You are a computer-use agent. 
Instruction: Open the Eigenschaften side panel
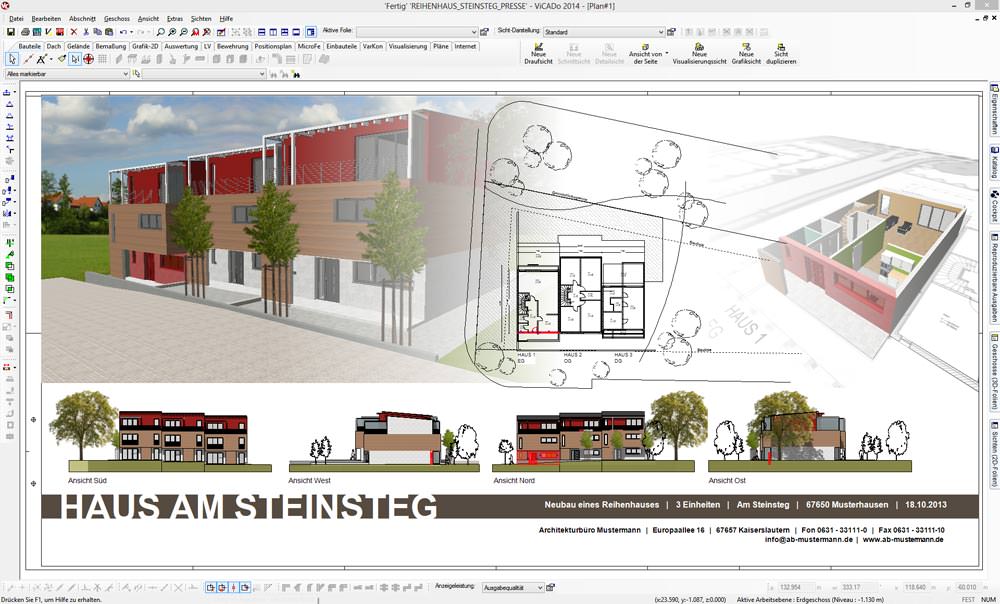994,109
